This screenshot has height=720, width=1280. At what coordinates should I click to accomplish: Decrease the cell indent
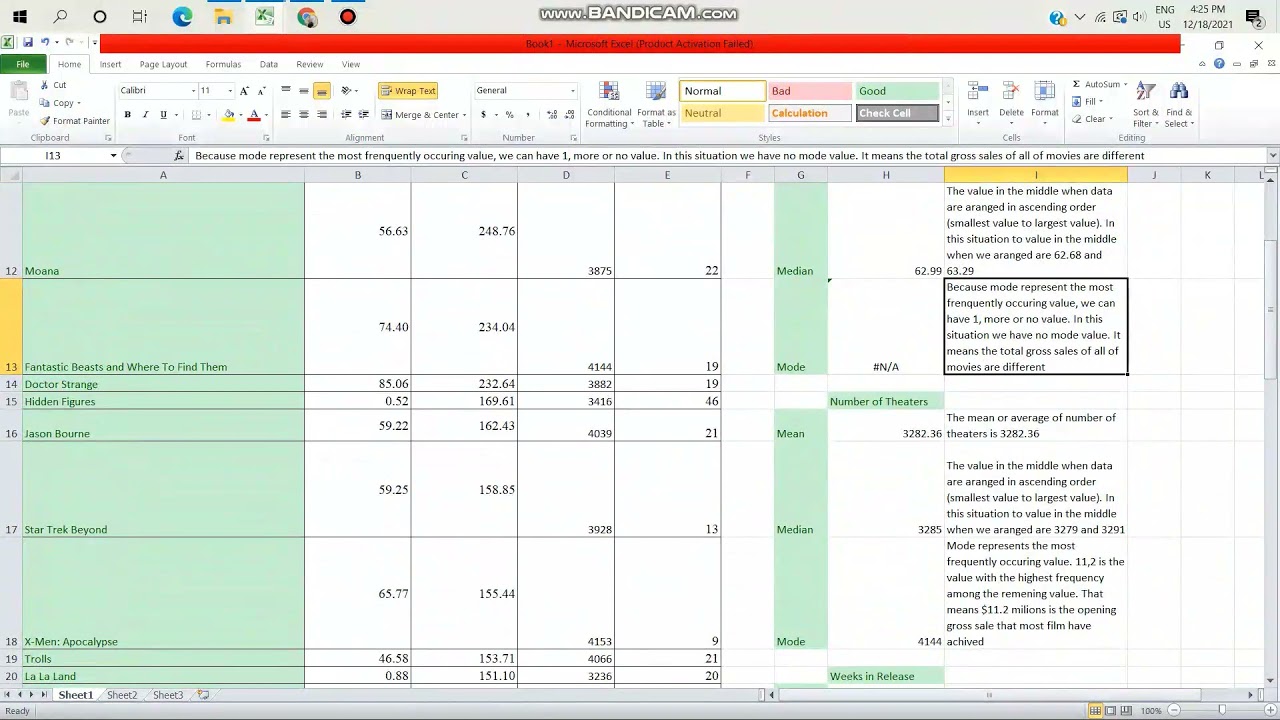click(x=346, y=115)
